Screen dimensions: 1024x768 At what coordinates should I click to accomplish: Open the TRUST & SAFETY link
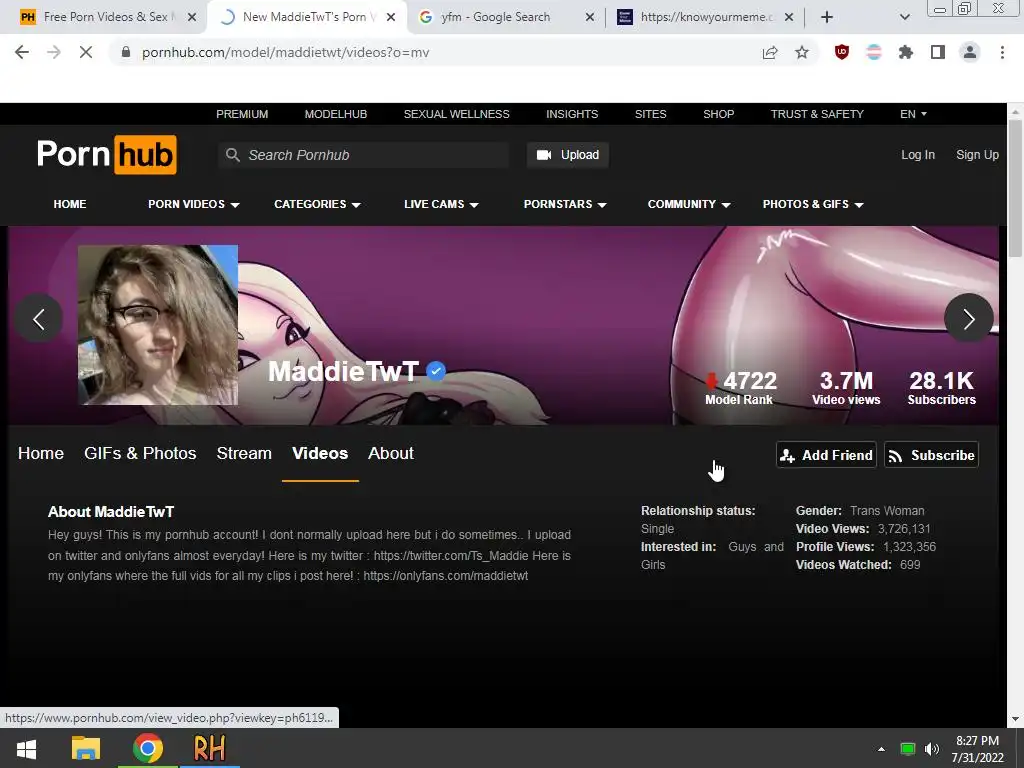(x=817, y=114)
